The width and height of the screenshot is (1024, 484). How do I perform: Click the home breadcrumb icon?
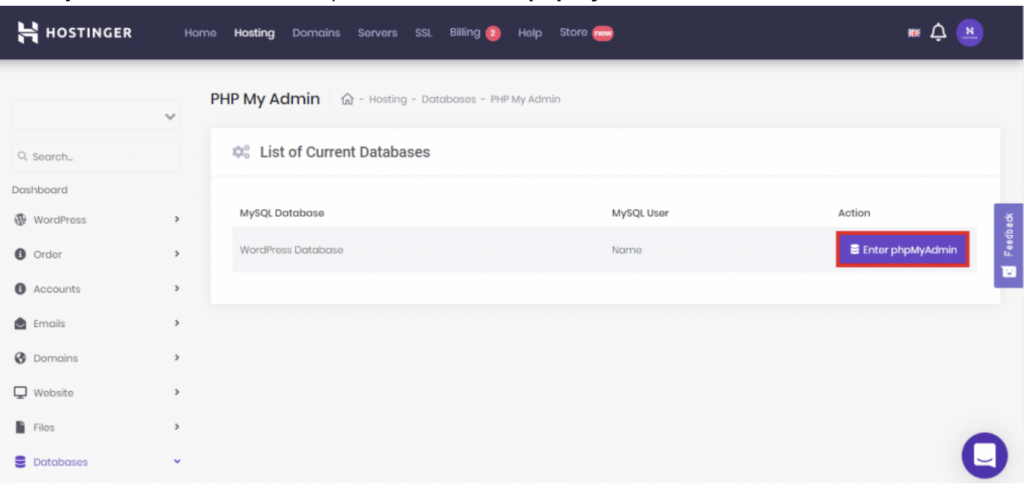[347, 99]
